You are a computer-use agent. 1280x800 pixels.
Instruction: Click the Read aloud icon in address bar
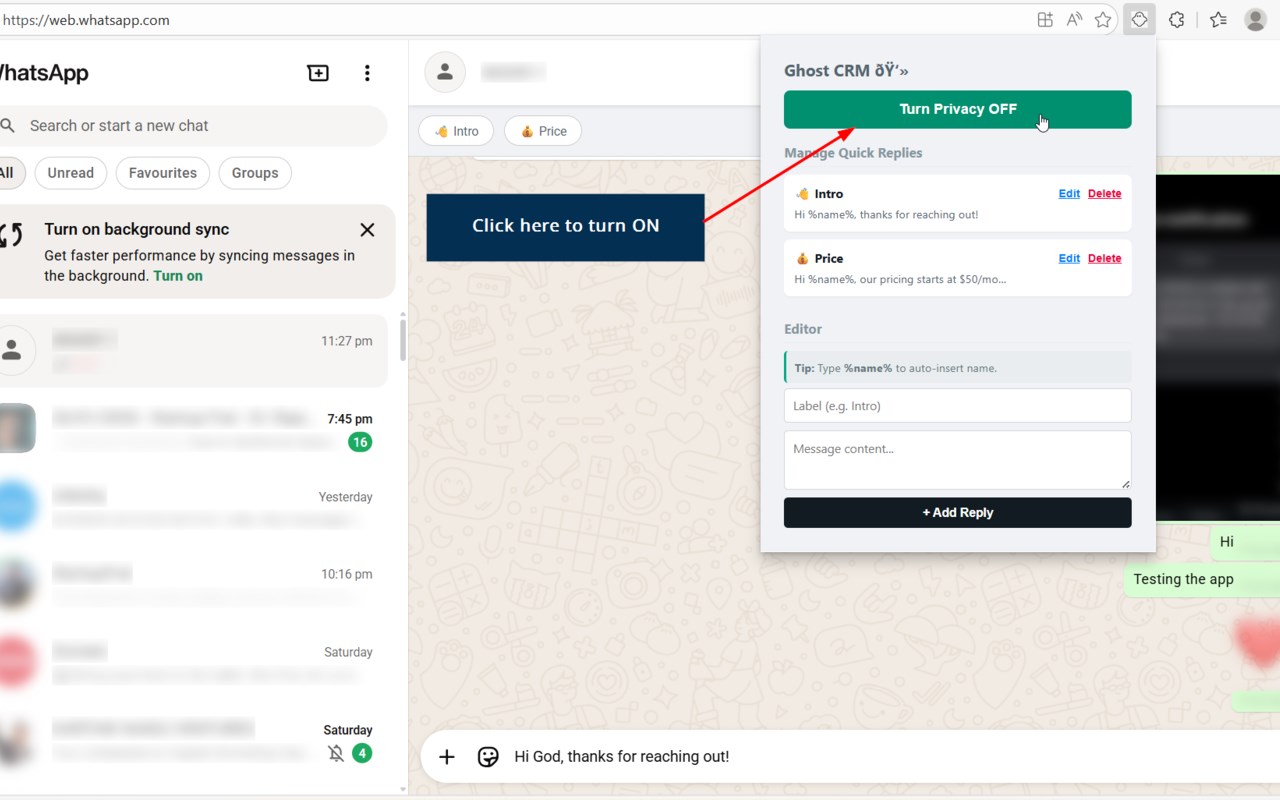(x=1074, y=19)
